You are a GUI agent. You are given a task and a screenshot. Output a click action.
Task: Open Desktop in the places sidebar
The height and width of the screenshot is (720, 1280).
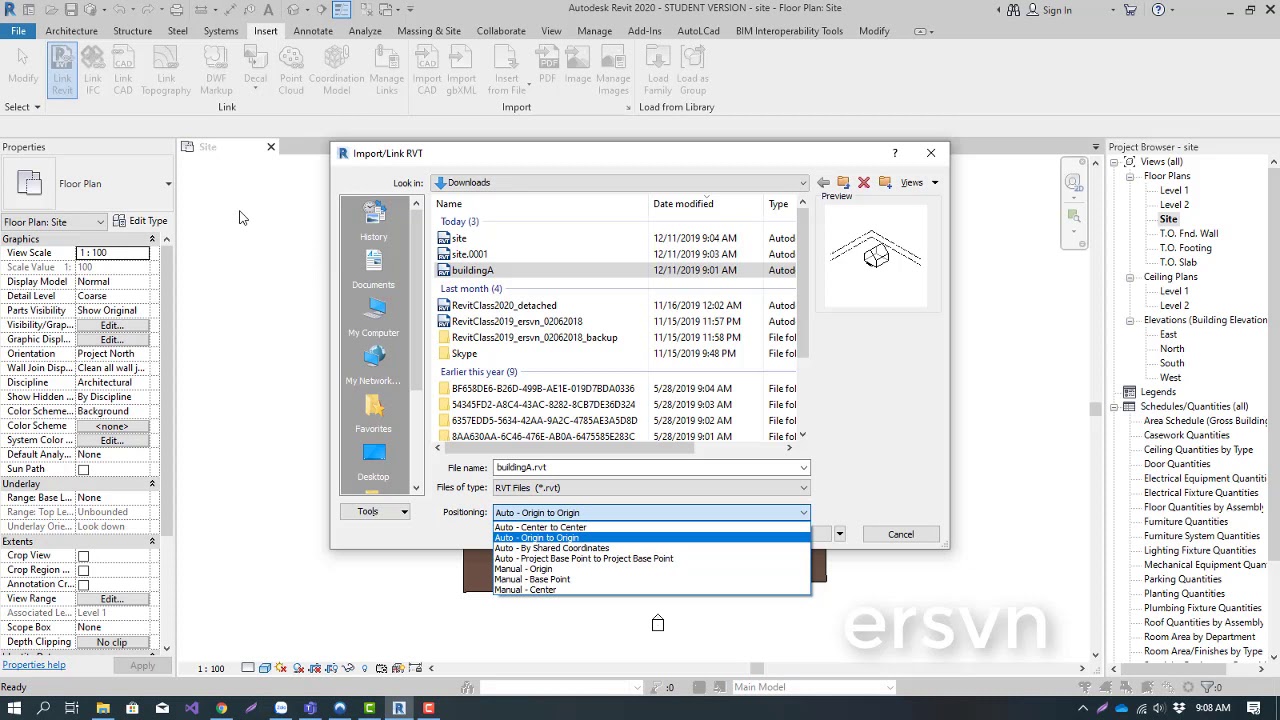pos(373,461)
